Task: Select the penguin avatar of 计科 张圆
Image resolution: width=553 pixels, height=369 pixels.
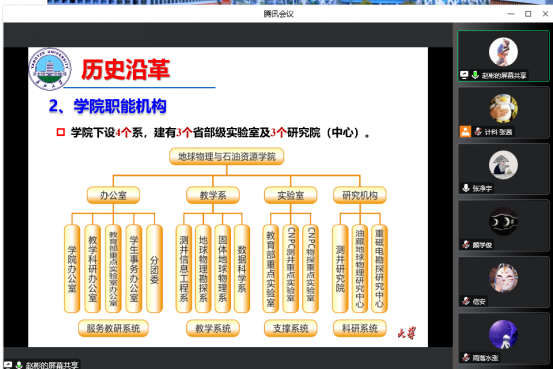Action: [503, 108]
